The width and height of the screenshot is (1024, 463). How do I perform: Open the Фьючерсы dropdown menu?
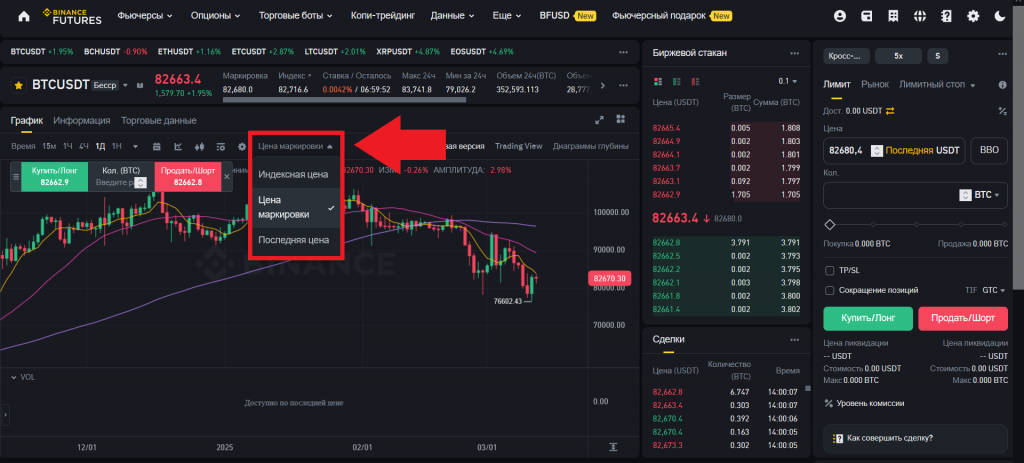[x=145, y=16]
